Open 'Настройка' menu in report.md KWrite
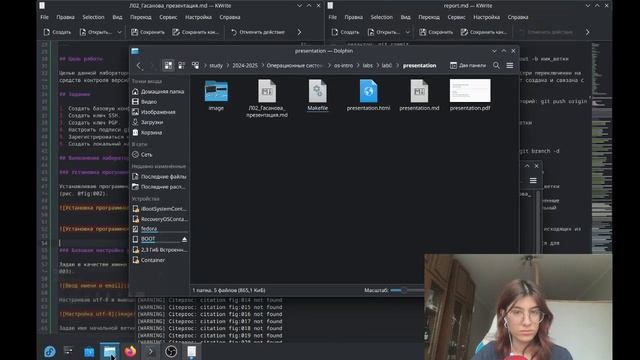The image size is (640, 360). tap(487, 17)
